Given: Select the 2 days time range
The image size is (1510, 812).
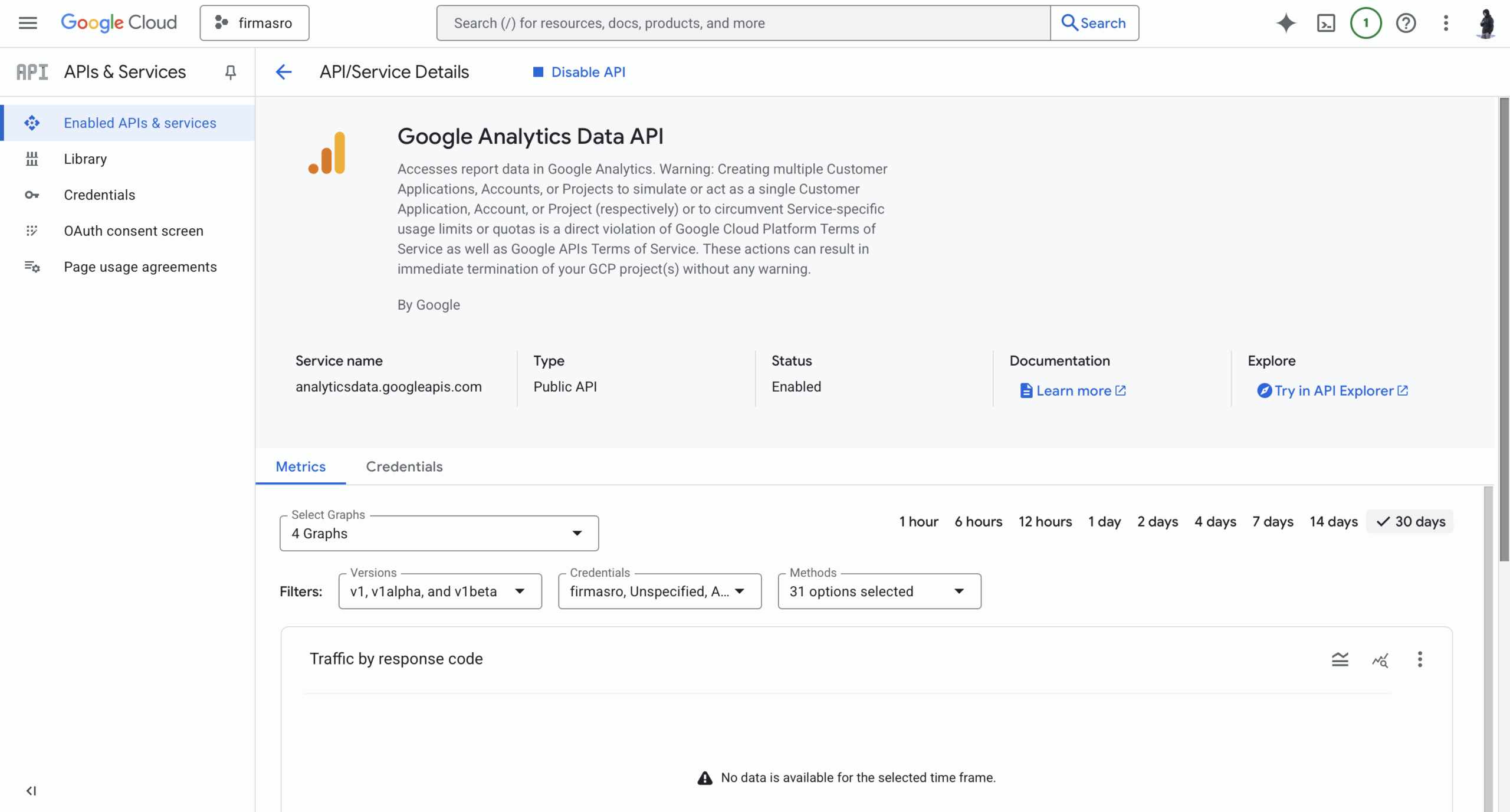Looking at the screenshot, I should [1157, 522].
